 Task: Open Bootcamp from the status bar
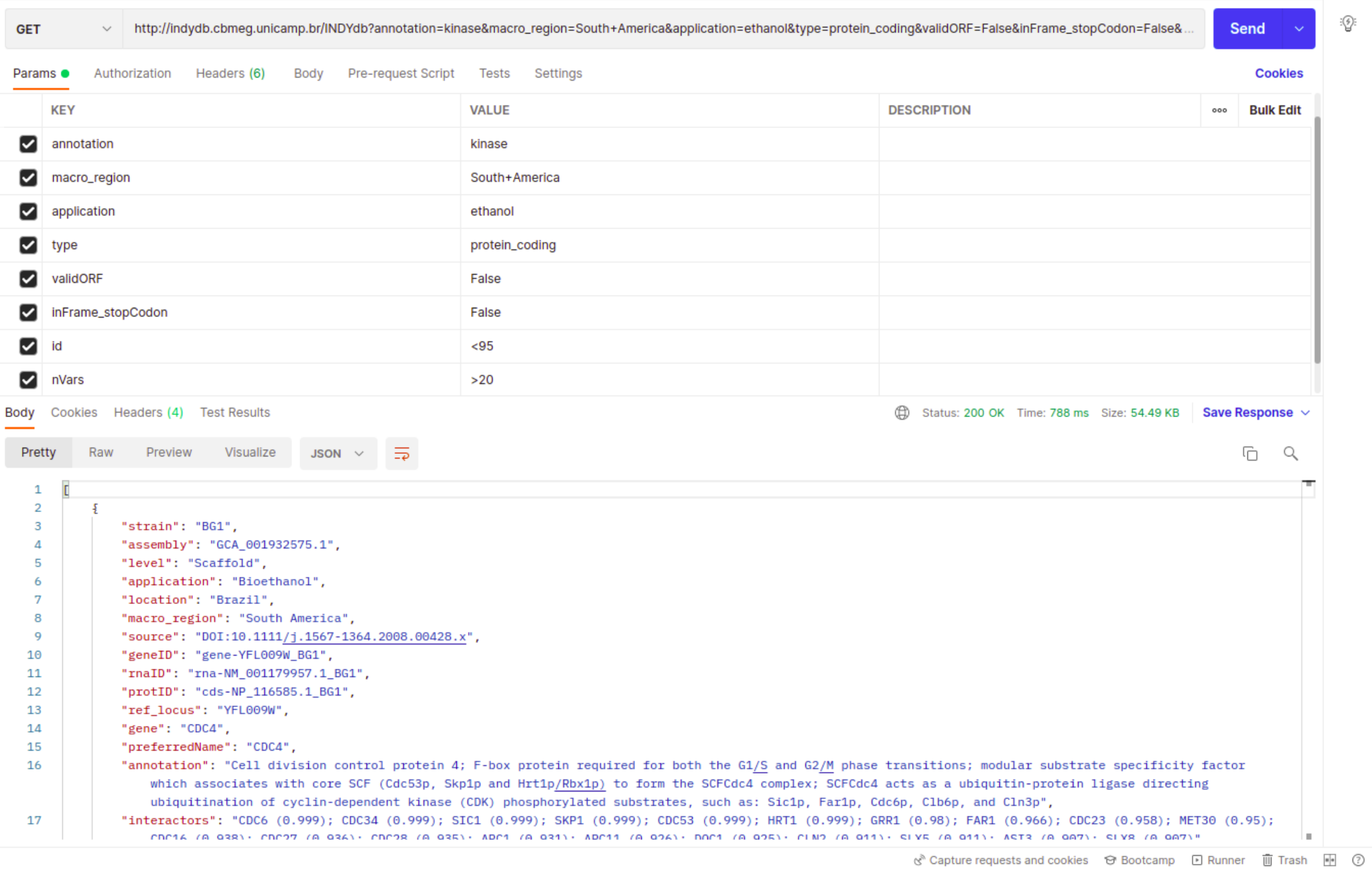pyautogui.click(x=1140, y=860)
